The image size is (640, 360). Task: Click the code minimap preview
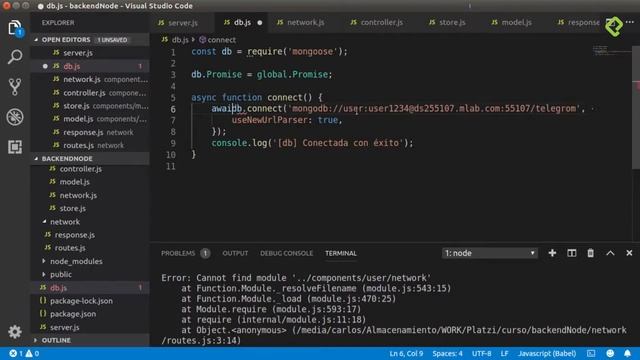click(x=611, y=51)
